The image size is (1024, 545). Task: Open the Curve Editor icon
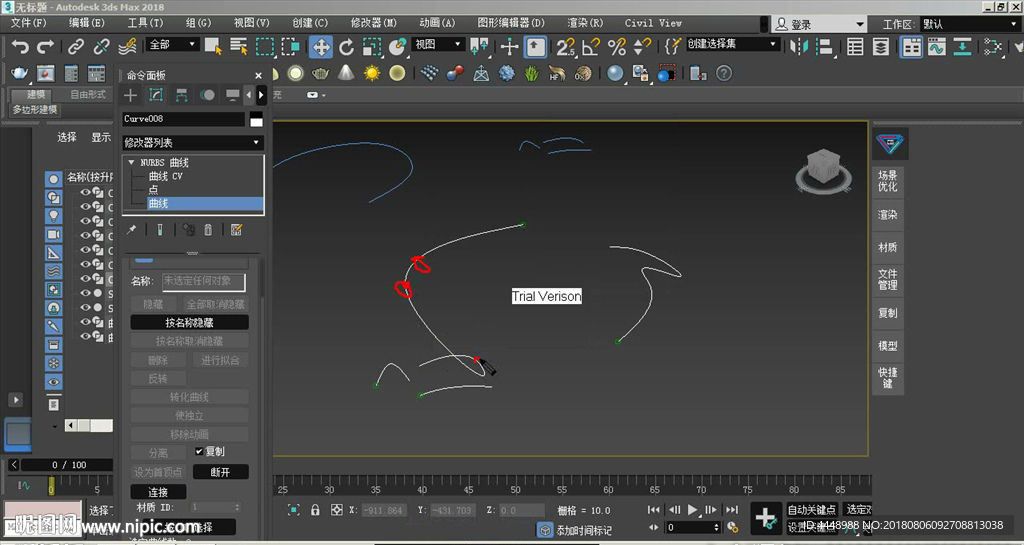coord(936,47)
